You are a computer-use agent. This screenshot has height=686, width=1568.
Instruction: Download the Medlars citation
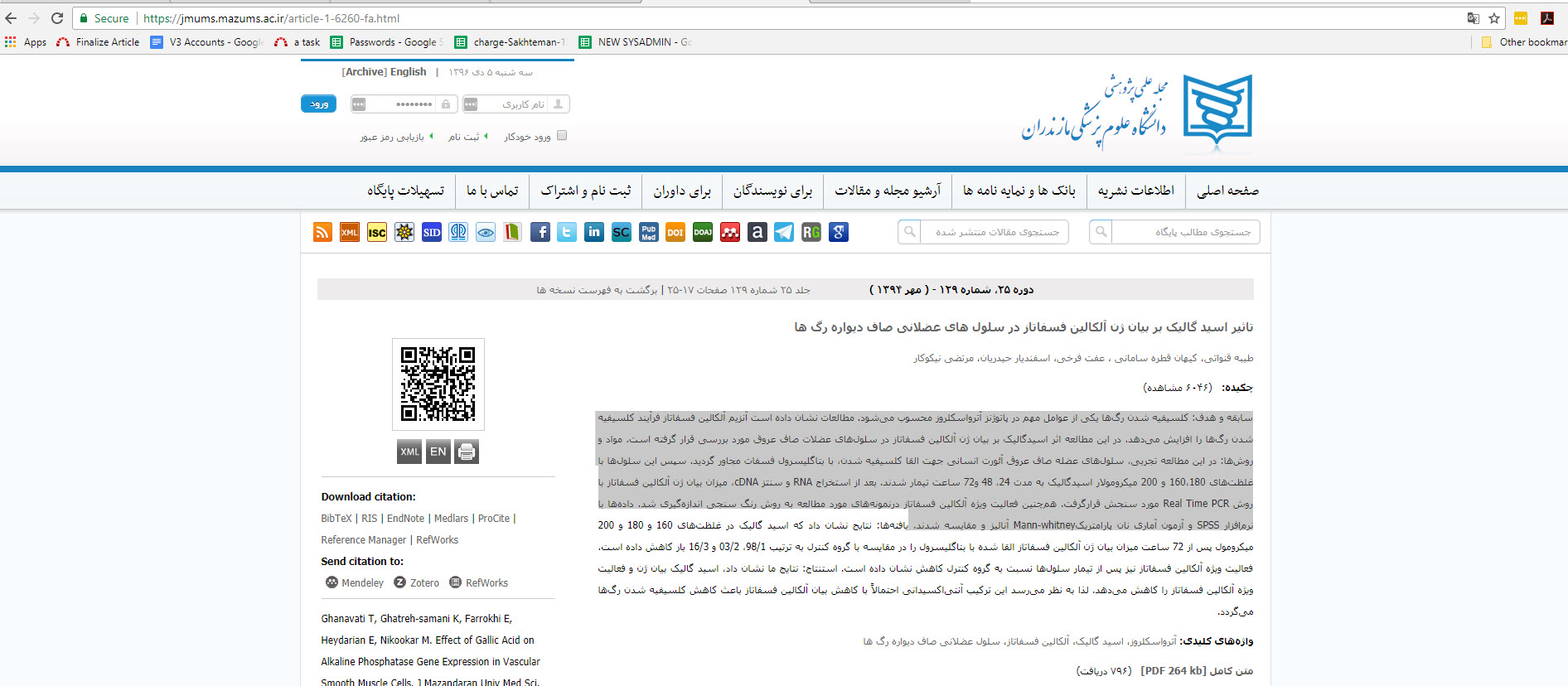pos(451,519)
